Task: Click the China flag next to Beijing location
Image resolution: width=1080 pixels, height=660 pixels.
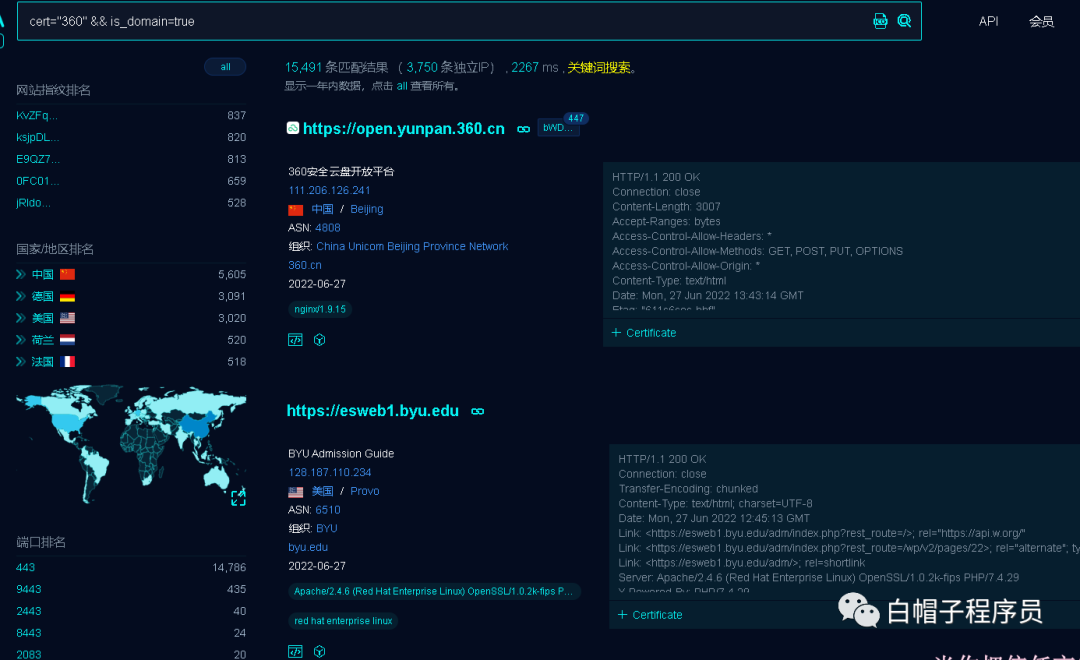Action: pos(295,209)
